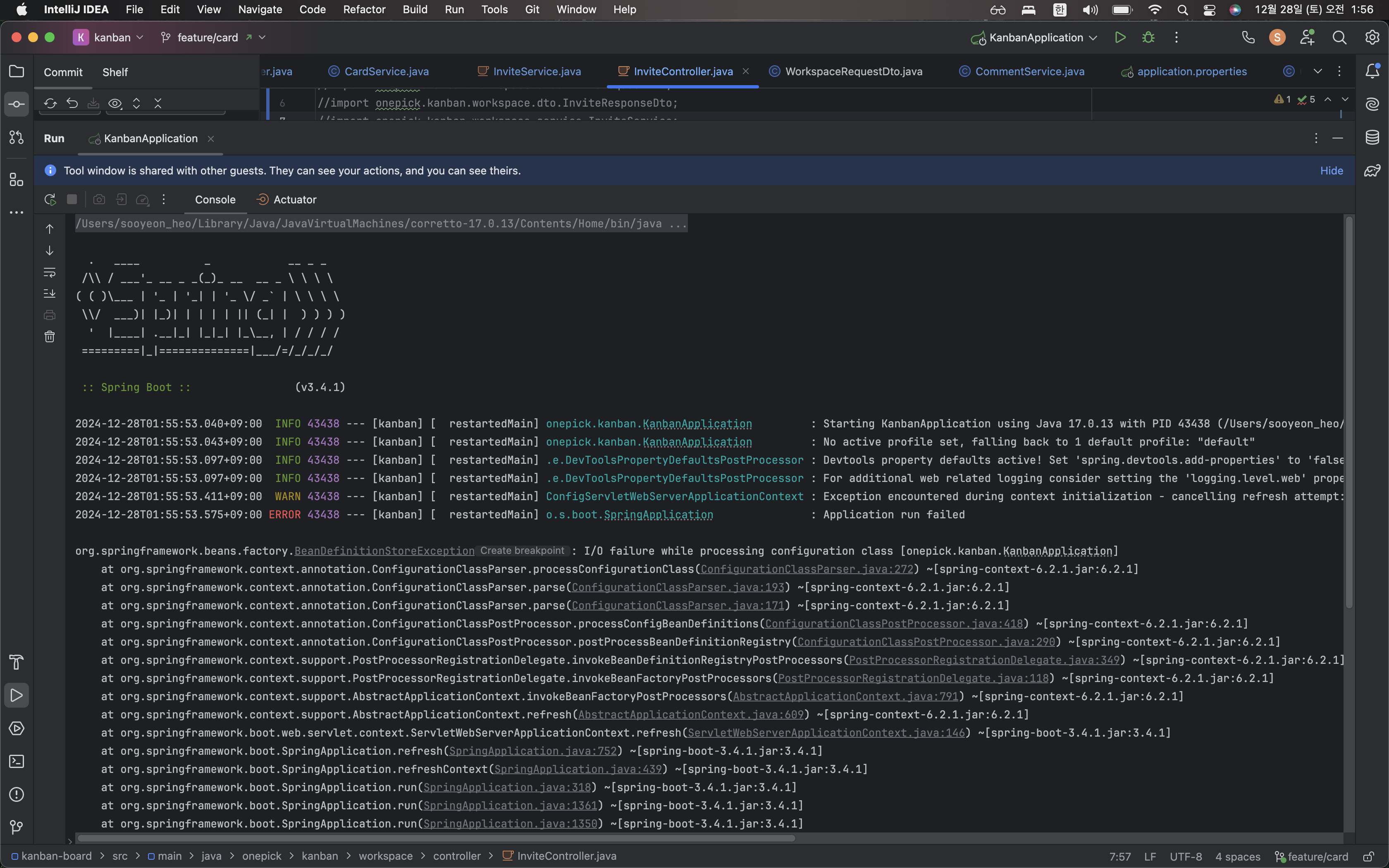Refresh the commit changes list
The image size is (1389, 868).
(x=50, y=103)
